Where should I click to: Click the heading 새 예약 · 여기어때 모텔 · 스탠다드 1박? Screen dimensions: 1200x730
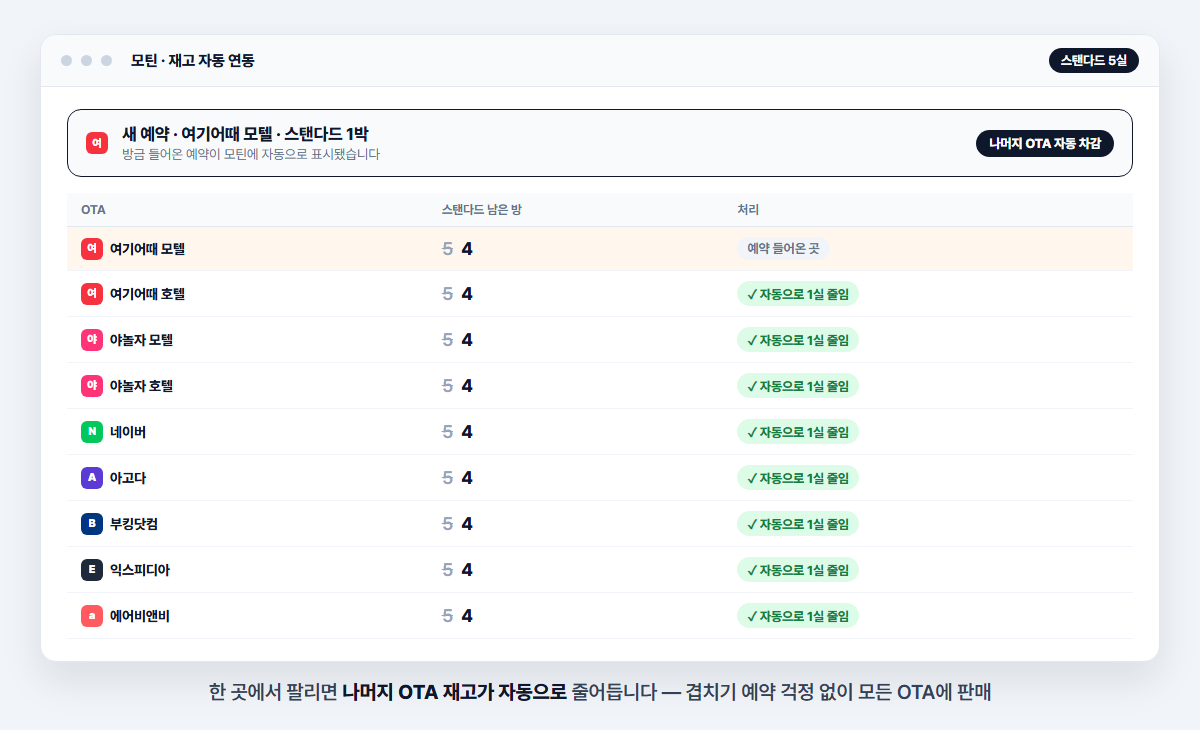tap(246, 134)
